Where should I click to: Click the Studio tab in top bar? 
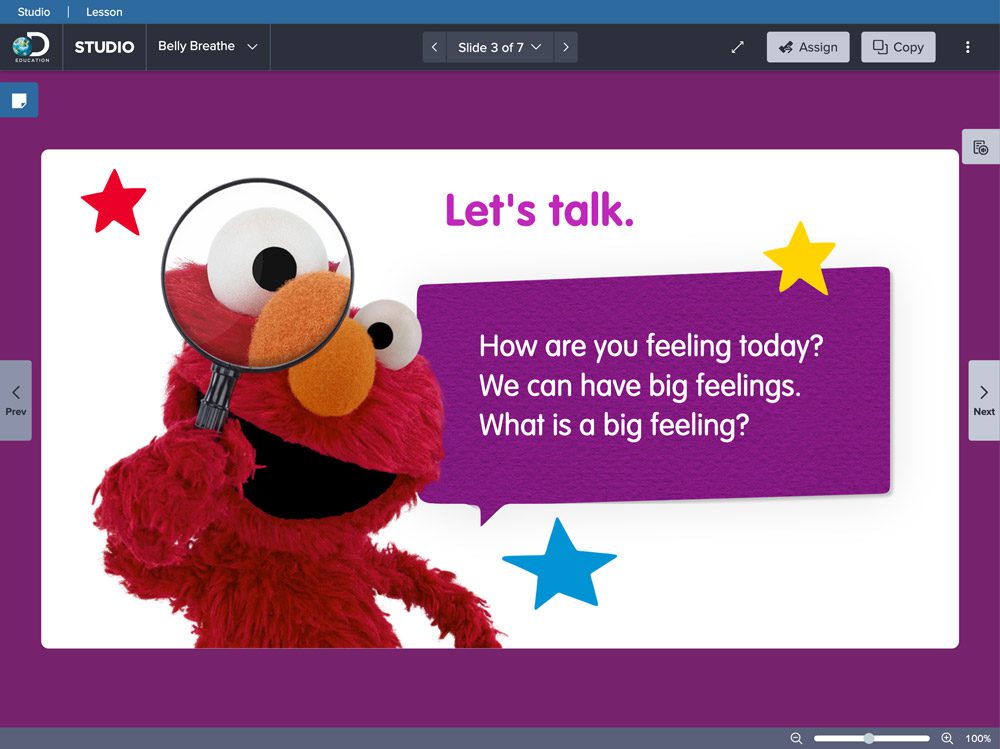coord(34,12)
